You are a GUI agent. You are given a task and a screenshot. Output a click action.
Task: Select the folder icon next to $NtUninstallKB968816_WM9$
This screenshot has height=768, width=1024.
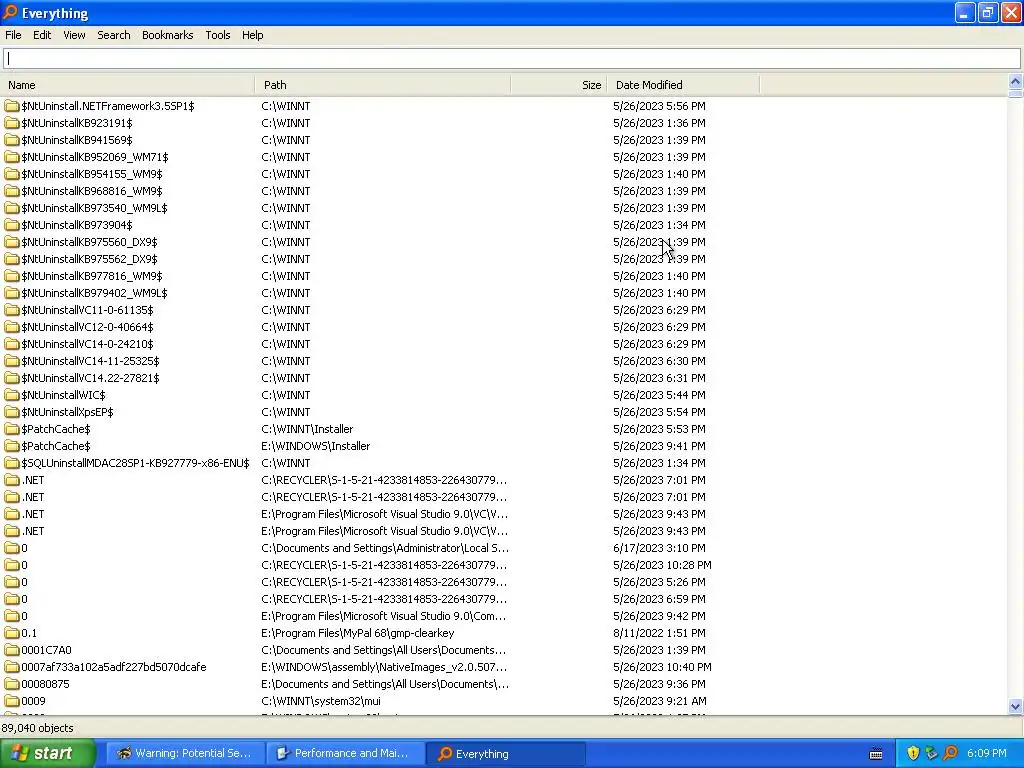pyautogui.click(x=12, y=191)
